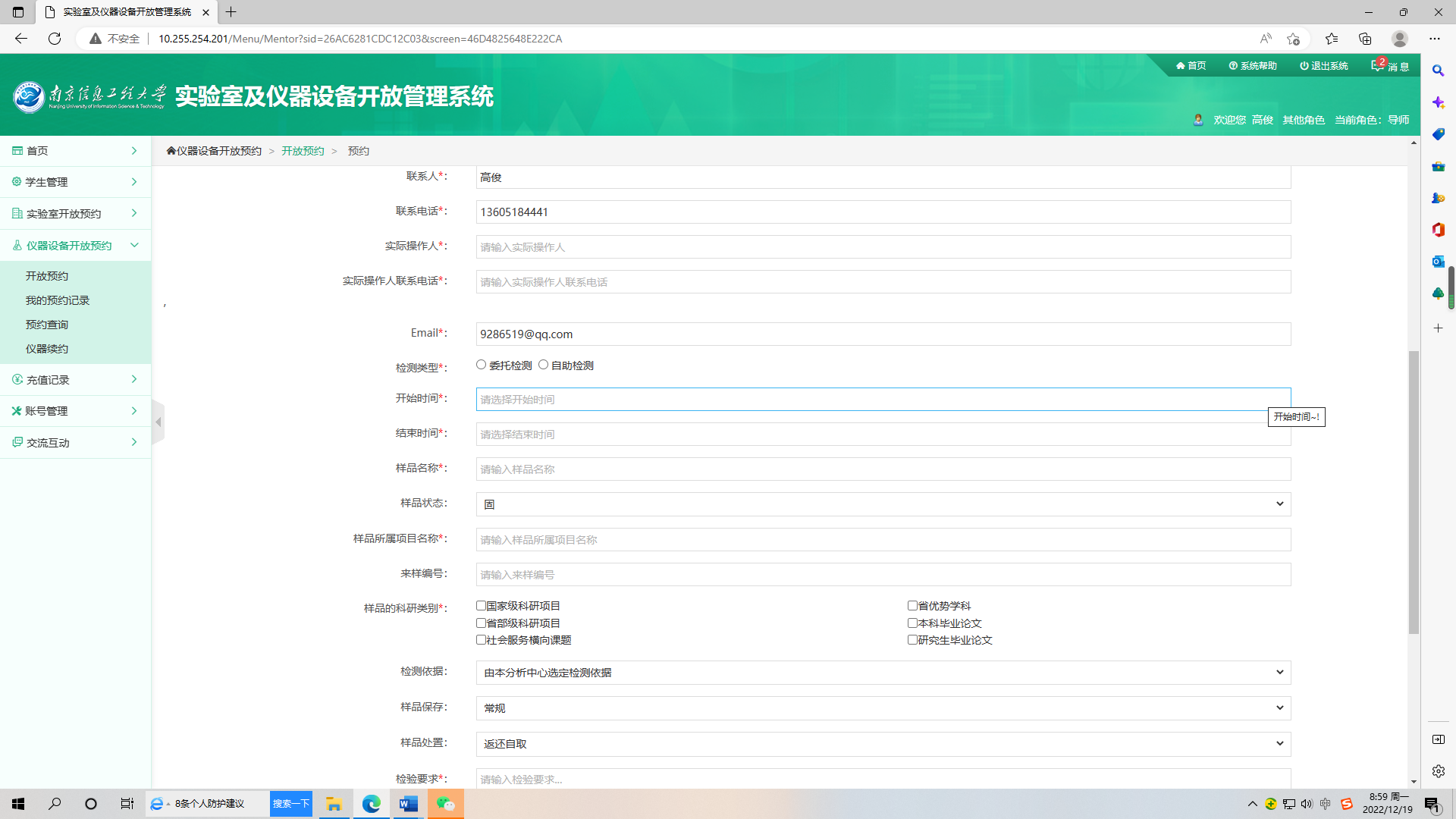Click 其他角色 to switch role
The height and width of the screenshot is (819, 1456).
(1304, 120)
